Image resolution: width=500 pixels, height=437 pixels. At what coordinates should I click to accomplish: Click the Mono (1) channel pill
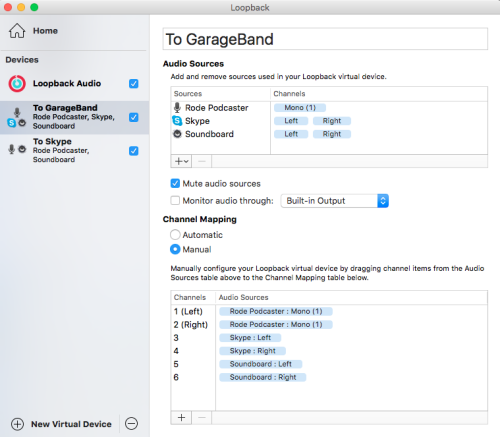click(x=300, y=108)
